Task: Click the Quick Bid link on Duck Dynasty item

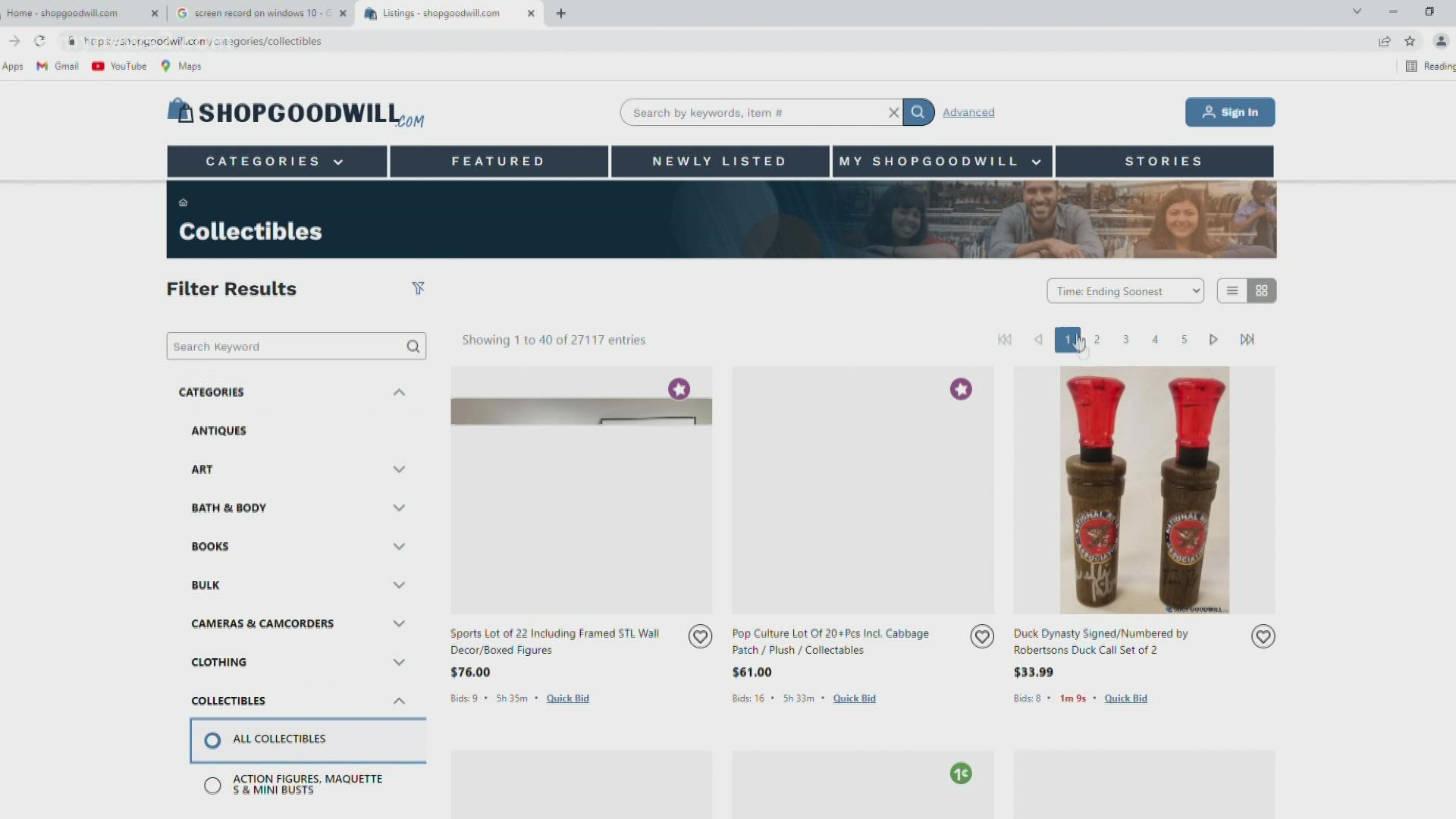Action: 1125,698
